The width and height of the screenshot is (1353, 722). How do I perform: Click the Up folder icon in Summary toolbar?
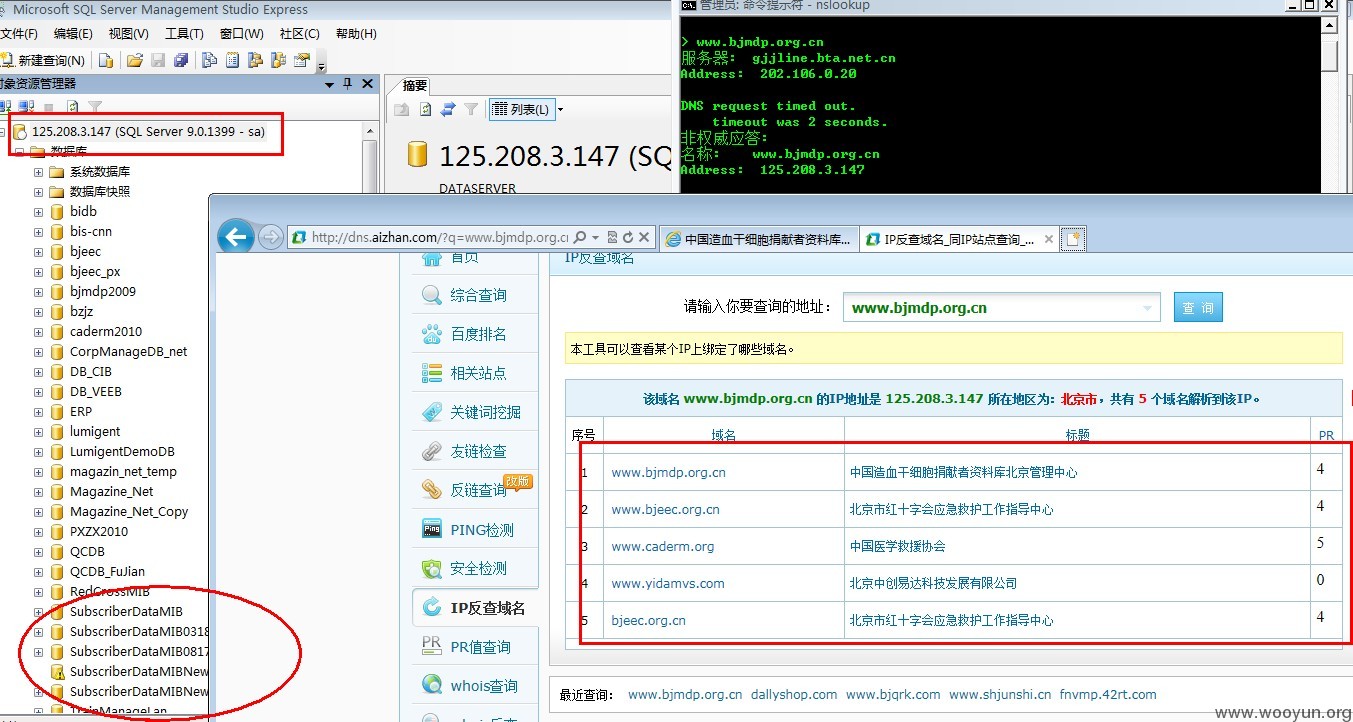point(402,109)
